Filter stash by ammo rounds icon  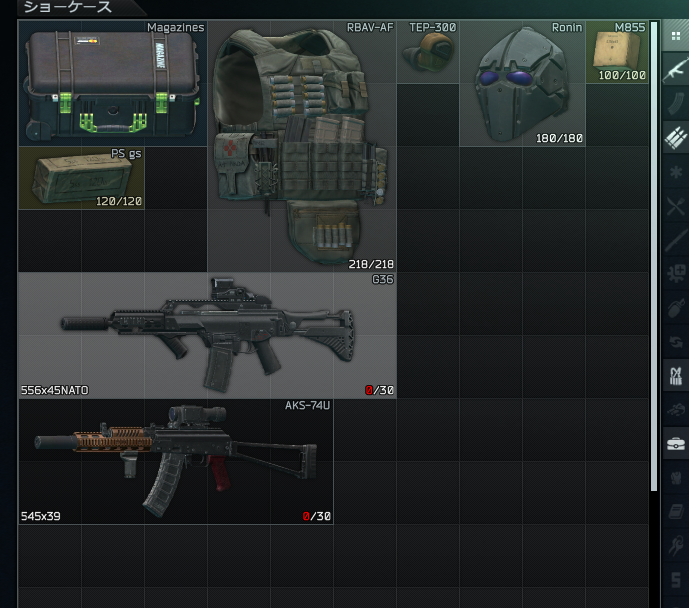tap(676, 138)
